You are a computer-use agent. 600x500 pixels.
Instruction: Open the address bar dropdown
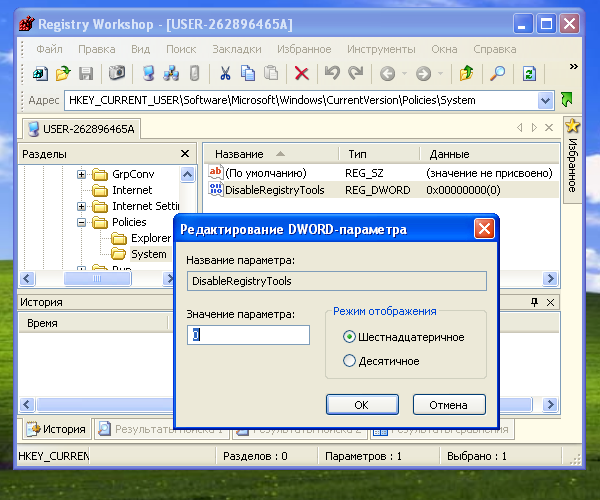(x=545, y=101)
